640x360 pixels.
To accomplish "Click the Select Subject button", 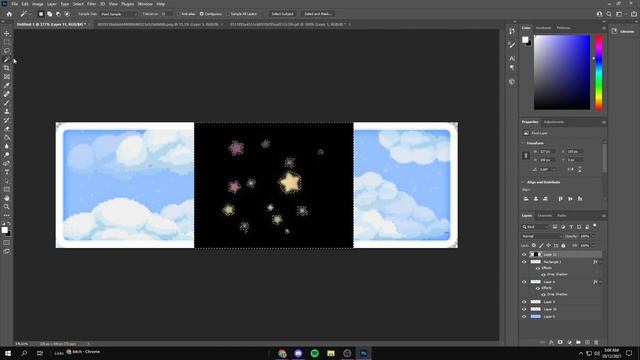I will (x=282, y=14).
